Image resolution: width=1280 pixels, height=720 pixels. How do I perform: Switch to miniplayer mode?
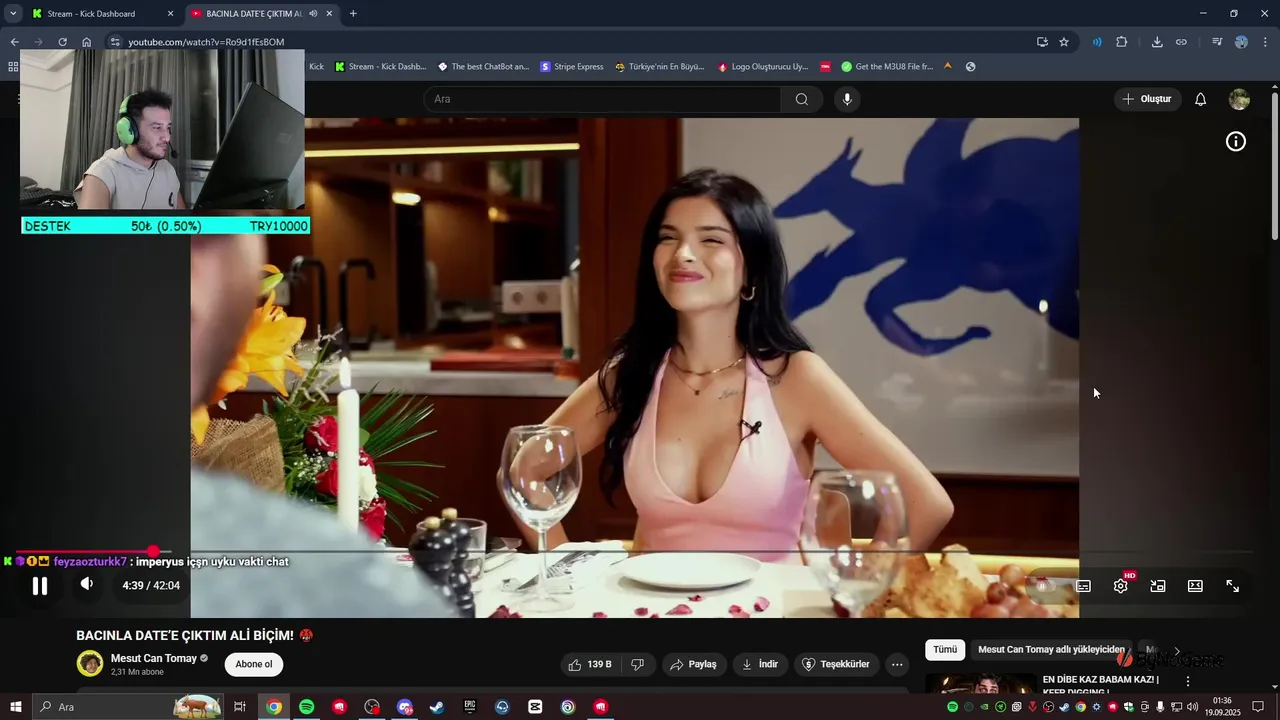click(x=1158, y=586)
